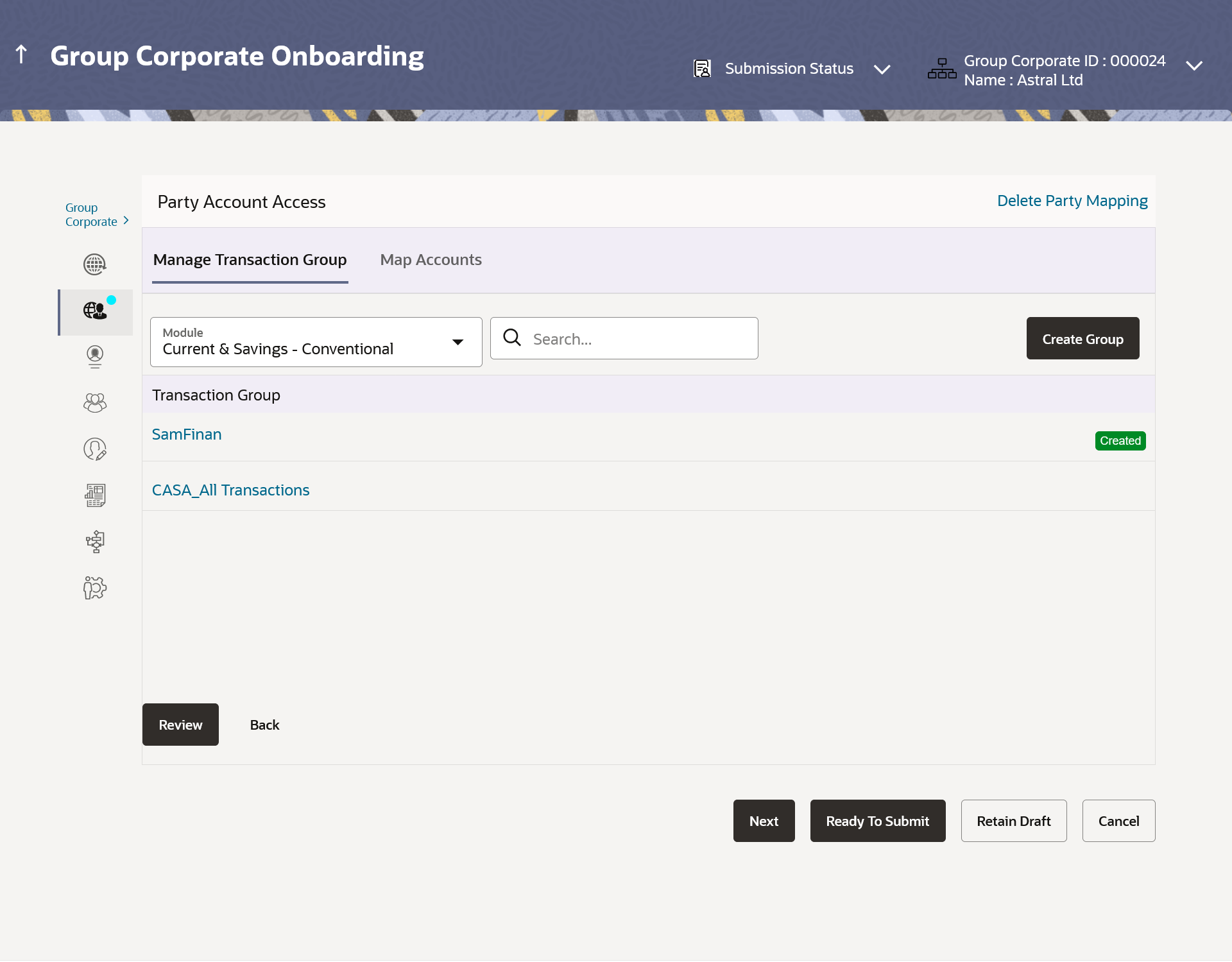Screen dimensions: 1232x962
Task: Click the Delete Party Mapping link
Action: pyautogui.click(x=1072, y=201)
